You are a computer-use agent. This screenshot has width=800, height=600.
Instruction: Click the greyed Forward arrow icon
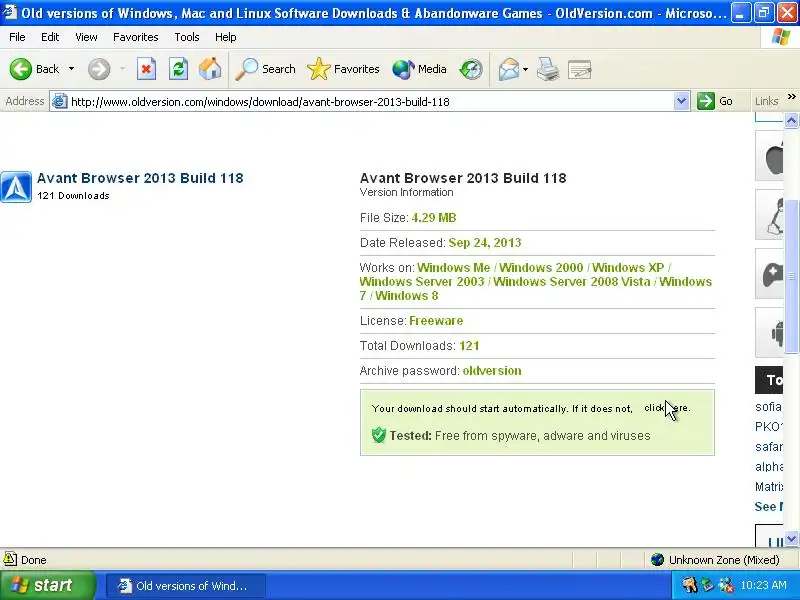pos(99,69)
